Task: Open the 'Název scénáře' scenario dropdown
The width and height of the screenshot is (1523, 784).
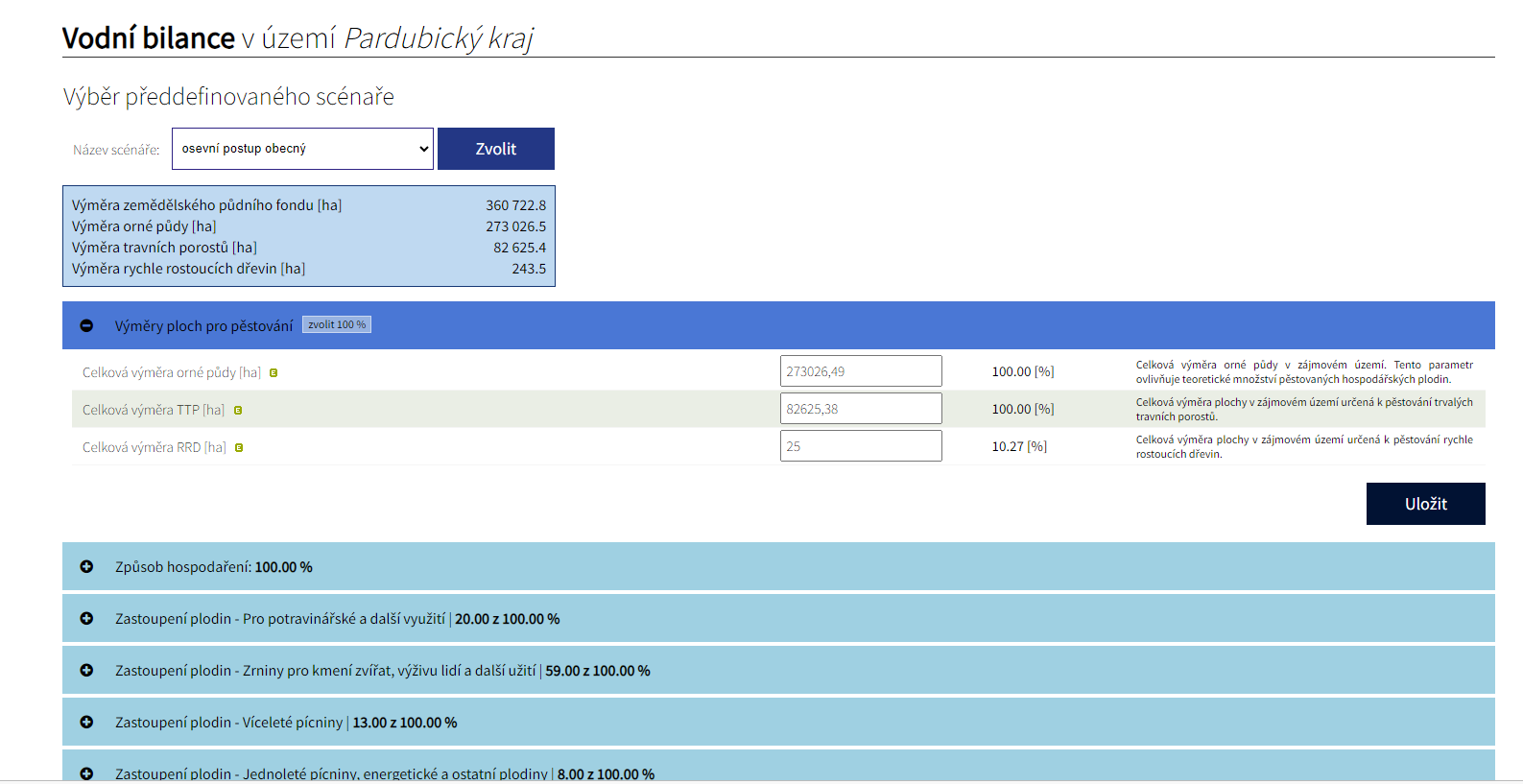Action: 302,149
